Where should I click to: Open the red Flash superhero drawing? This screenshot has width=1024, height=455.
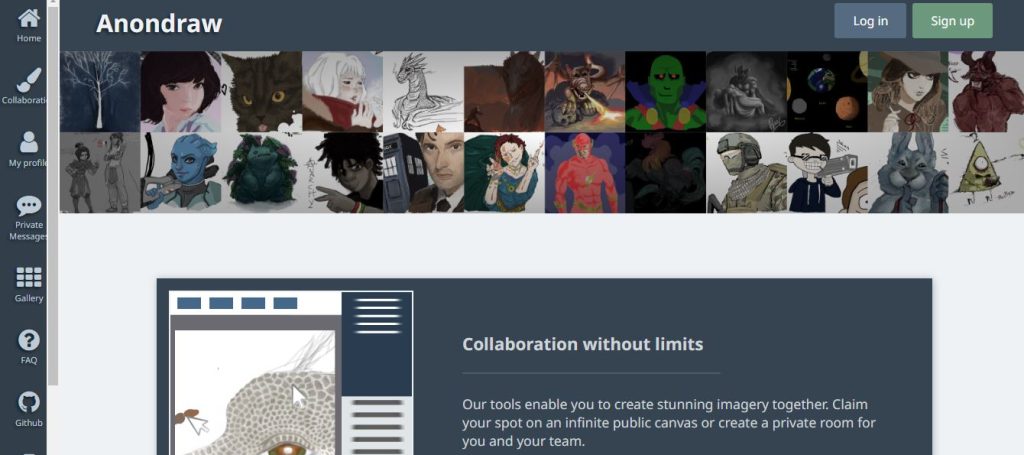tap(585, 172)
